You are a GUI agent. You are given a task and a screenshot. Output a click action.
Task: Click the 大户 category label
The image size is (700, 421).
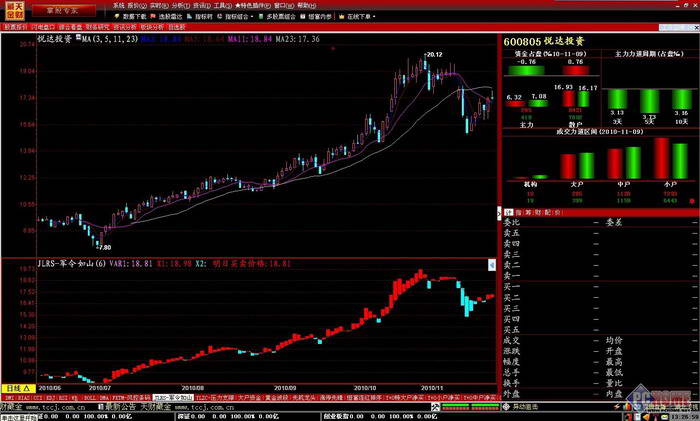[577, 184]
